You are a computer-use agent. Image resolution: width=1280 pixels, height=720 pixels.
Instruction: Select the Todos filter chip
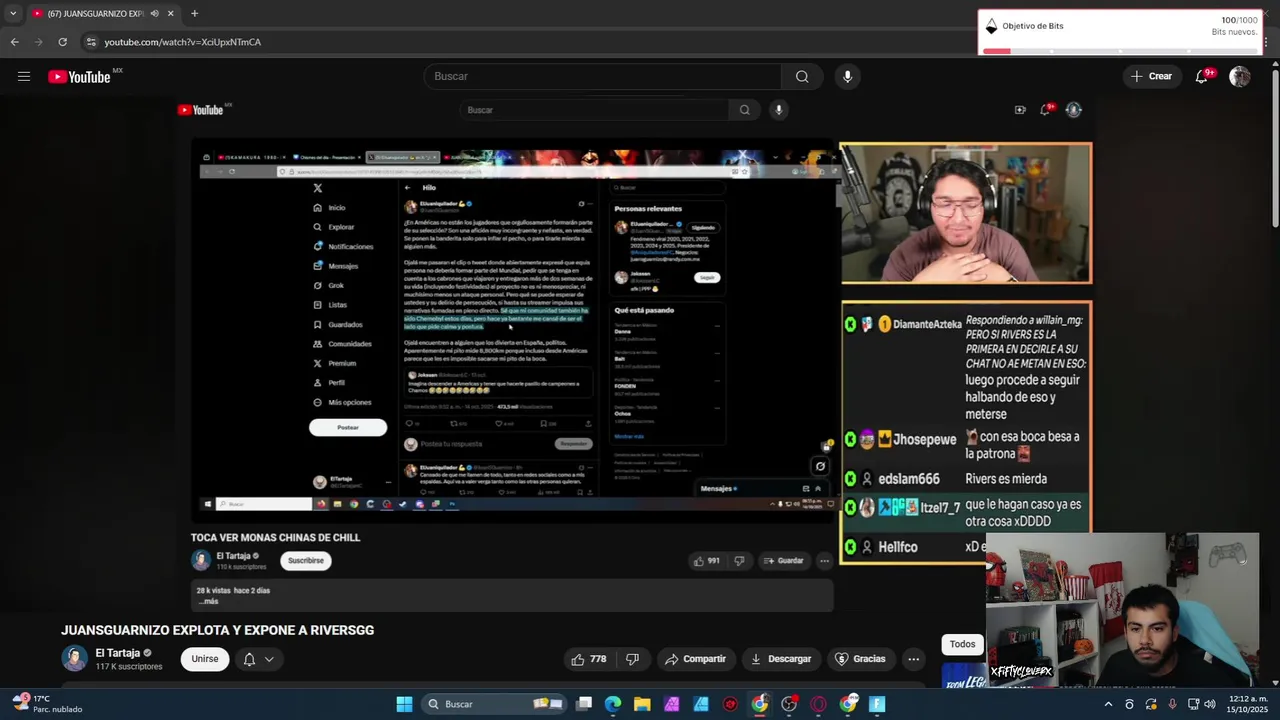tap(962, 644)
